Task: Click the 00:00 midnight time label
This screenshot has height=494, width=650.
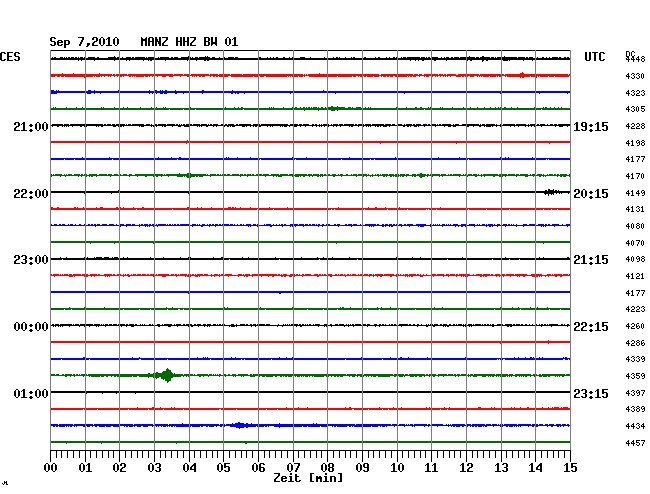Action: click(30, 327)
